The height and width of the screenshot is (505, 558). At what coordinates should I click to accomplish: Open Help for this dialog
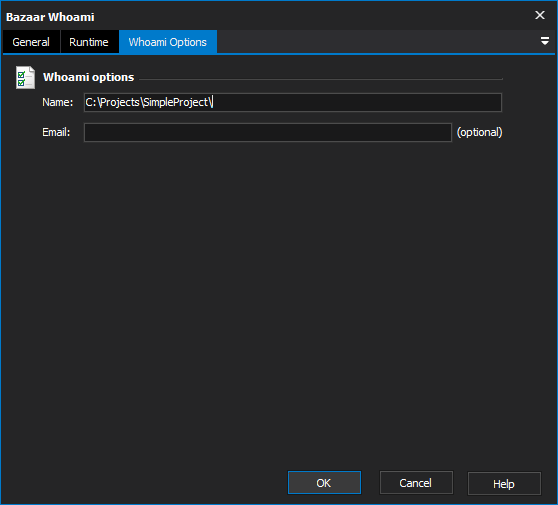tap(504, 483)
